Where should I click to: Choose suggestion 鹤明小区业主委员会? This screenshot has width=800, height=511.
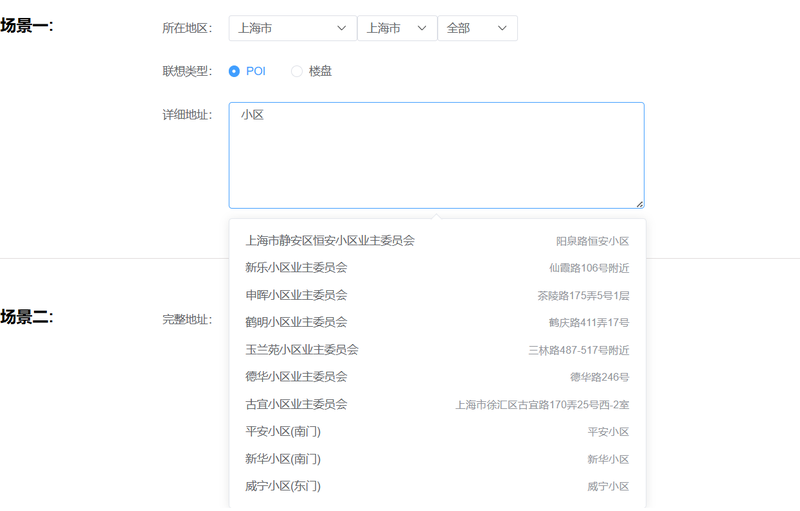point(437,322)
